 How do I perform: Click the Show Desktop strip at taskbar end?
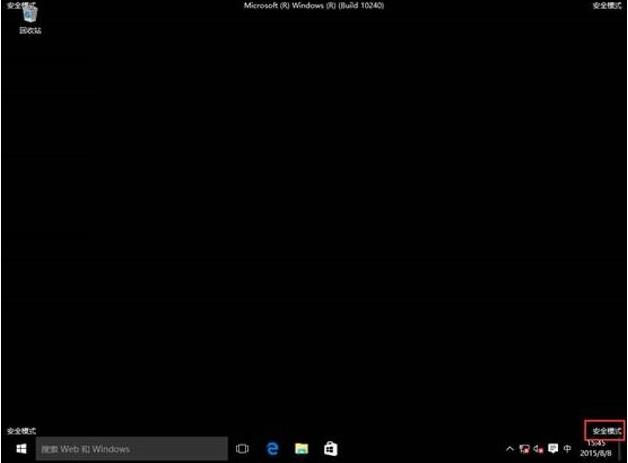pyautogui.click(x=625, y=450)
